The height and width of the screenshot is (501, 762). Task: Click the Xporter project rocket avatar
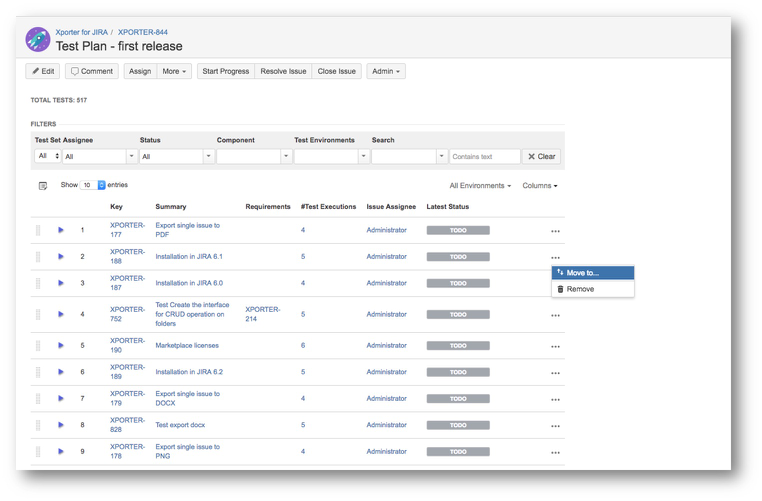pyautogui.click(x=38, y=39)
